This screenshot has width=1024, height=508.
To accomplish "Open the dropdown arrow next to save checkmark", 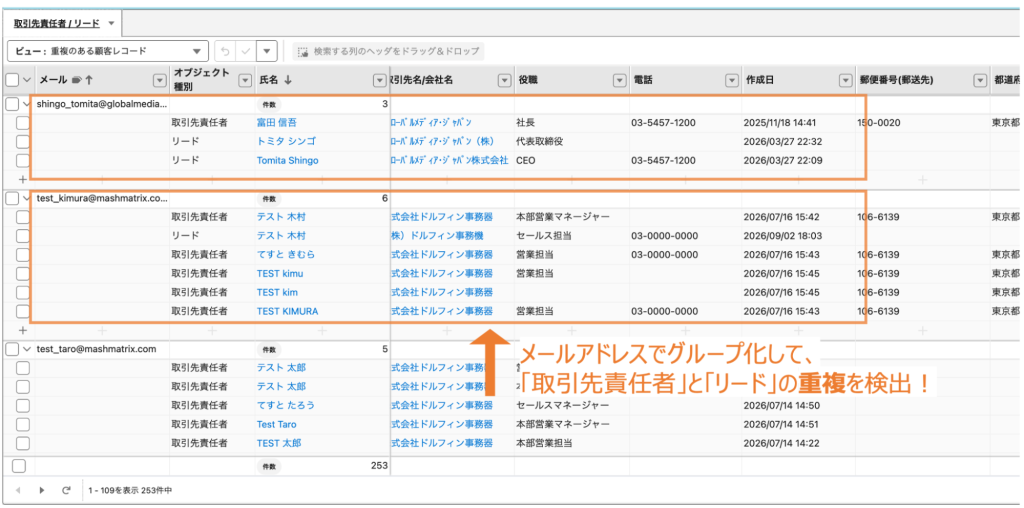I will (266, 51).
